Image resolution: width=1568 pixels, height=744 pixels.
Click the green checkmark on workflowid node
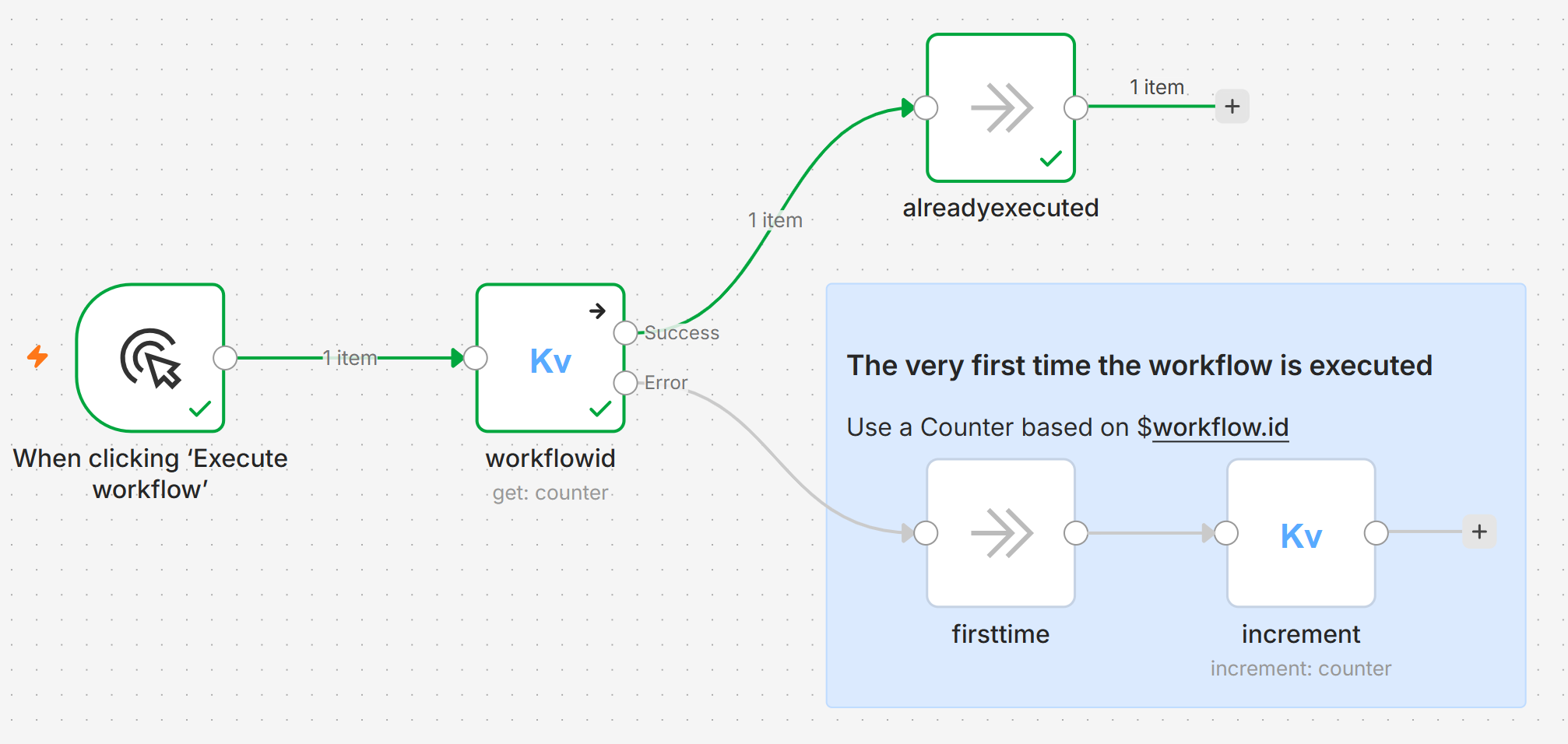(x=600, y=409)
